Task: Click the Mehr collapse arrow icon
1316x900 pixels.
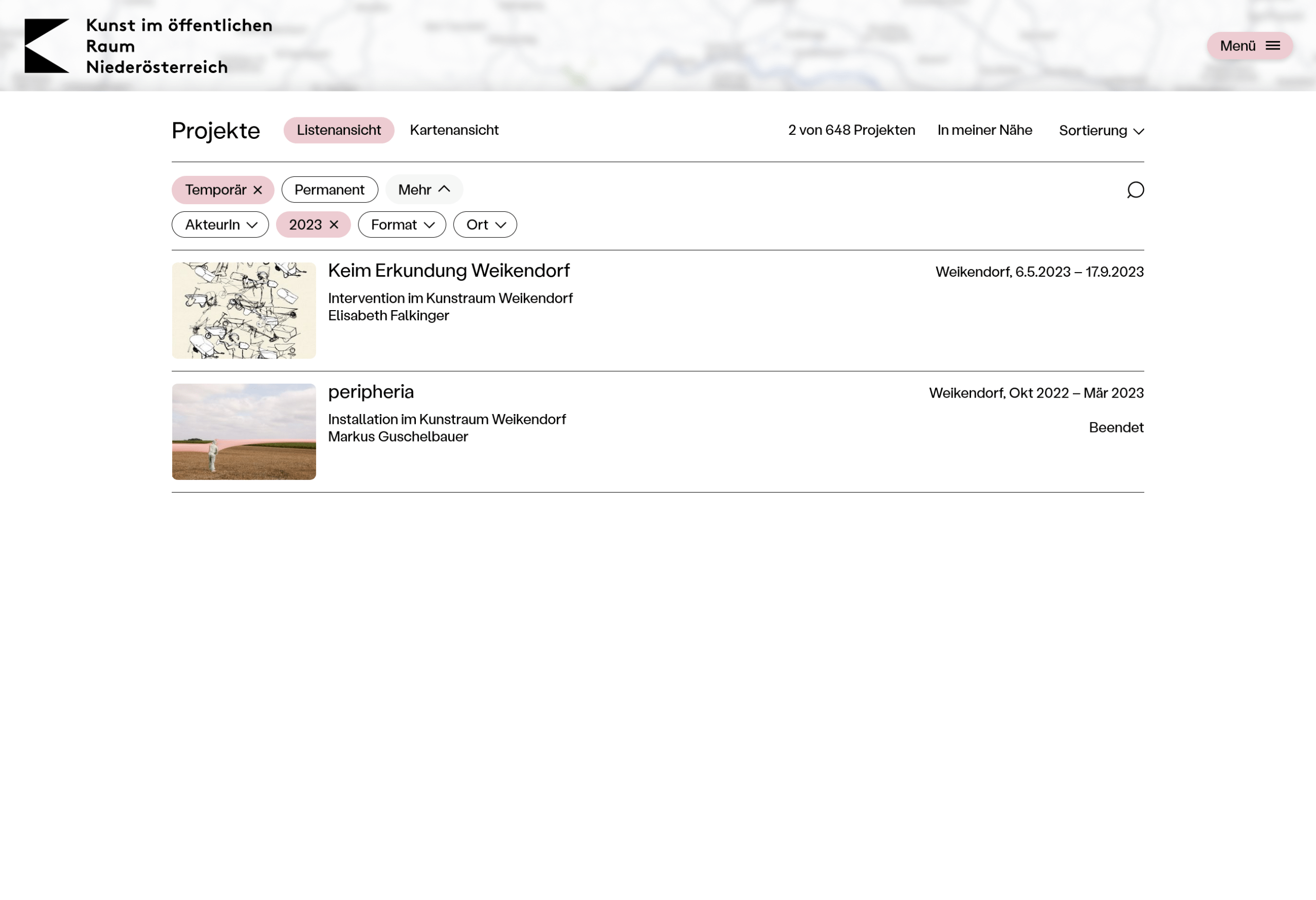Action: (445, 189)
